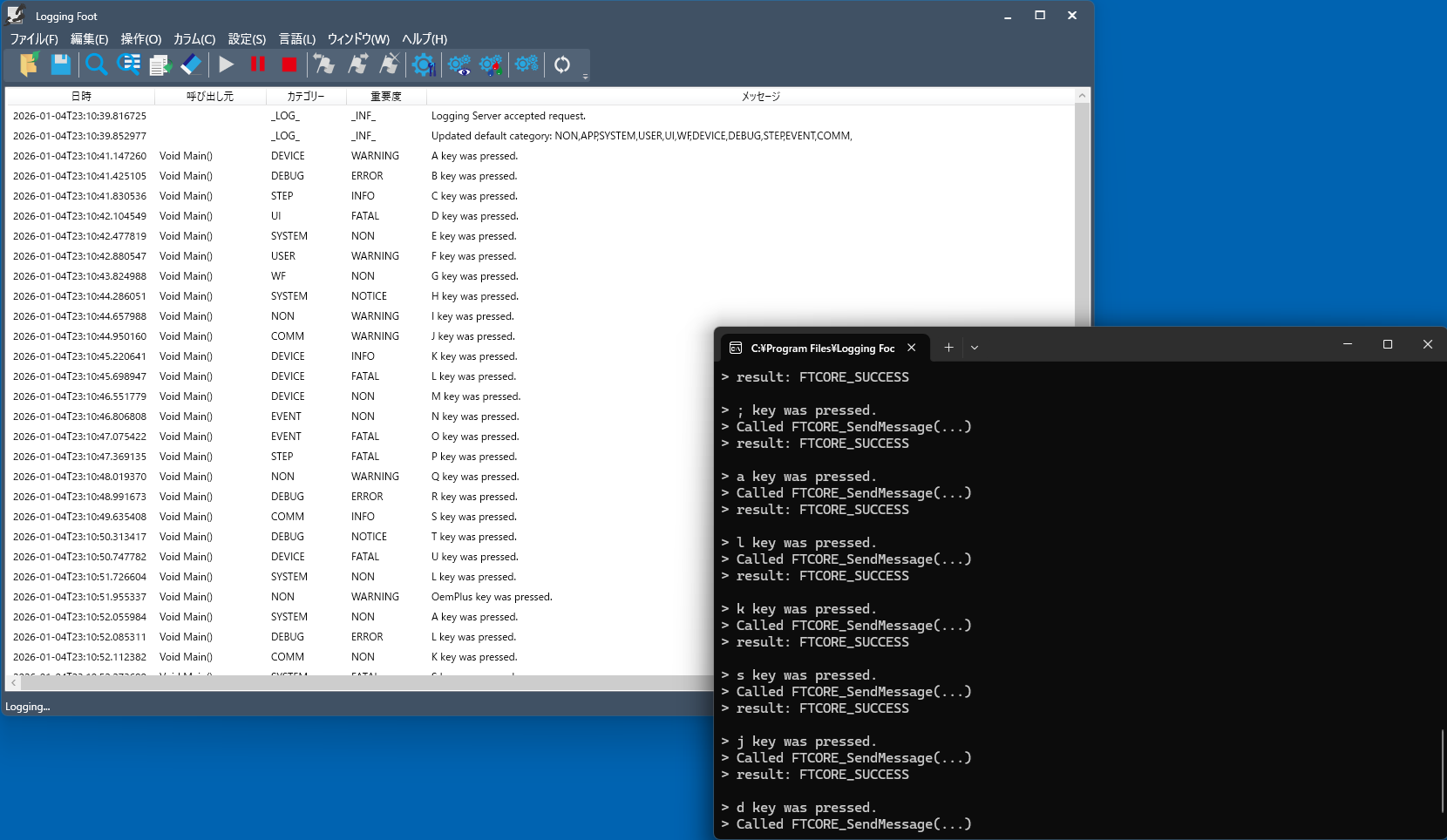Open the カラム(C) menu

(194, 39)
